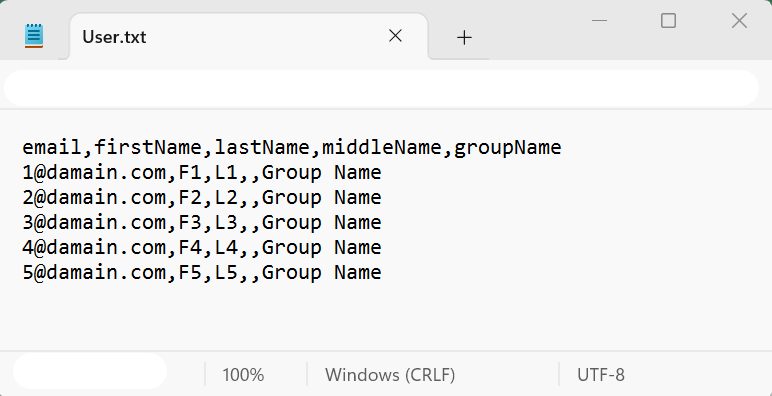Click the line 5@damain.com,F5,L5

pos(202,272)
